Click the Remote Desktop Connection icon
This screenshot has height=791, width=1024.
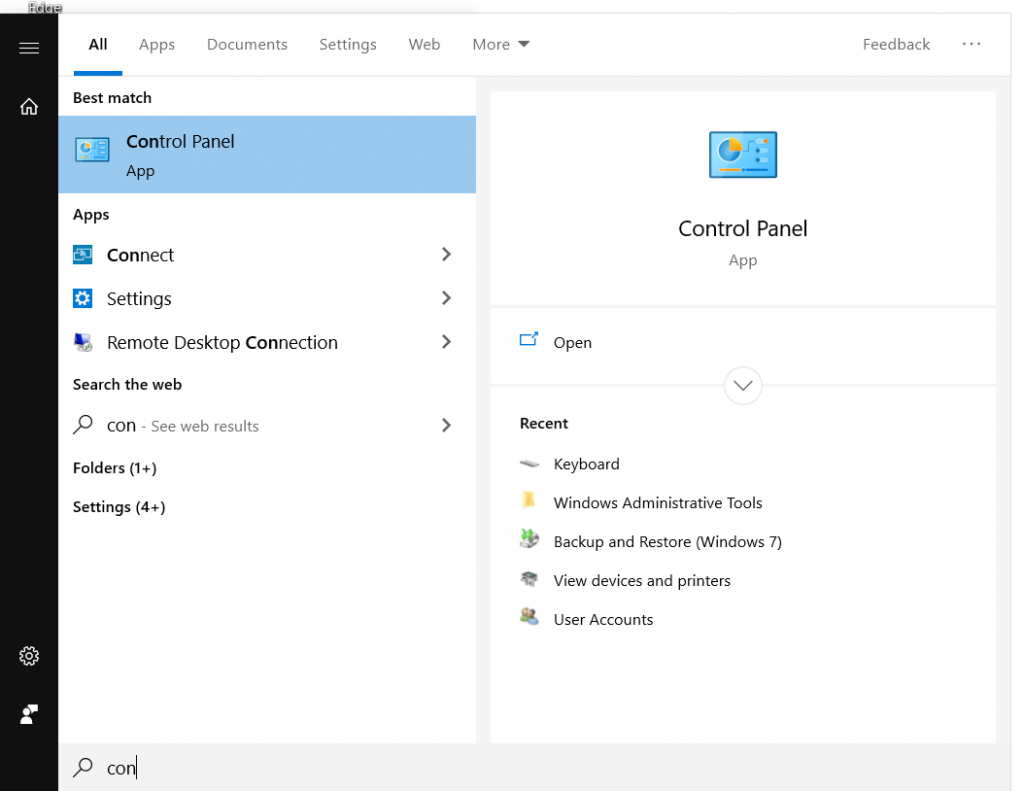pos(82,342)
